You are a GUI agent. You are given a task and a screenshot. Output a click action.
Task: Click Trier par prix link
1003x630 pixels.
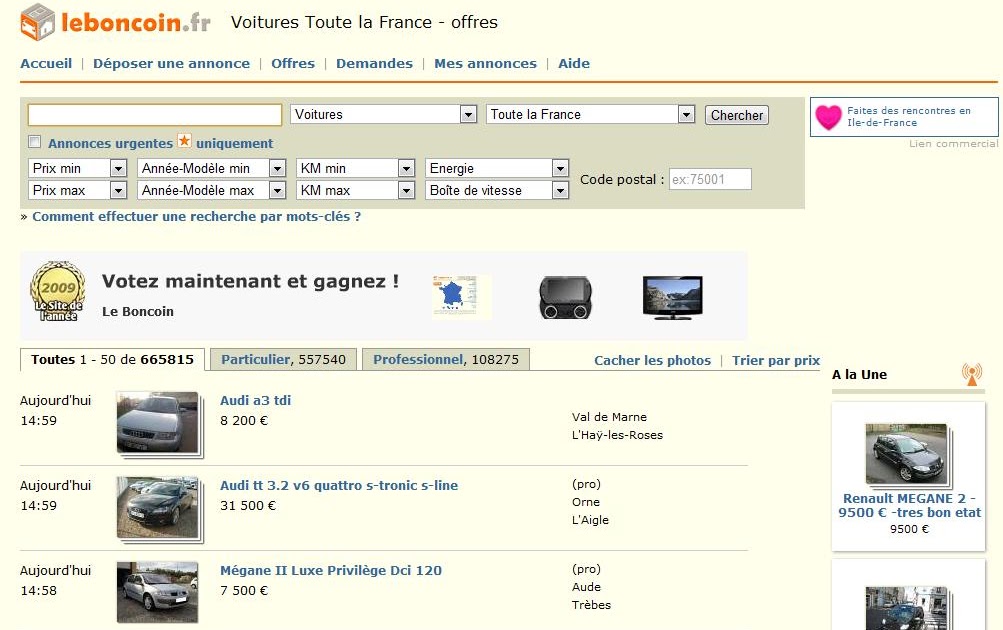coord(776,360)
